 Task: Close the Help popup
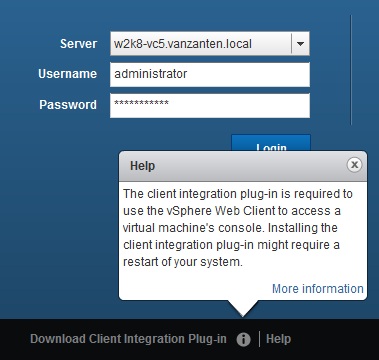pyautogui.click(x=354, y=165)
